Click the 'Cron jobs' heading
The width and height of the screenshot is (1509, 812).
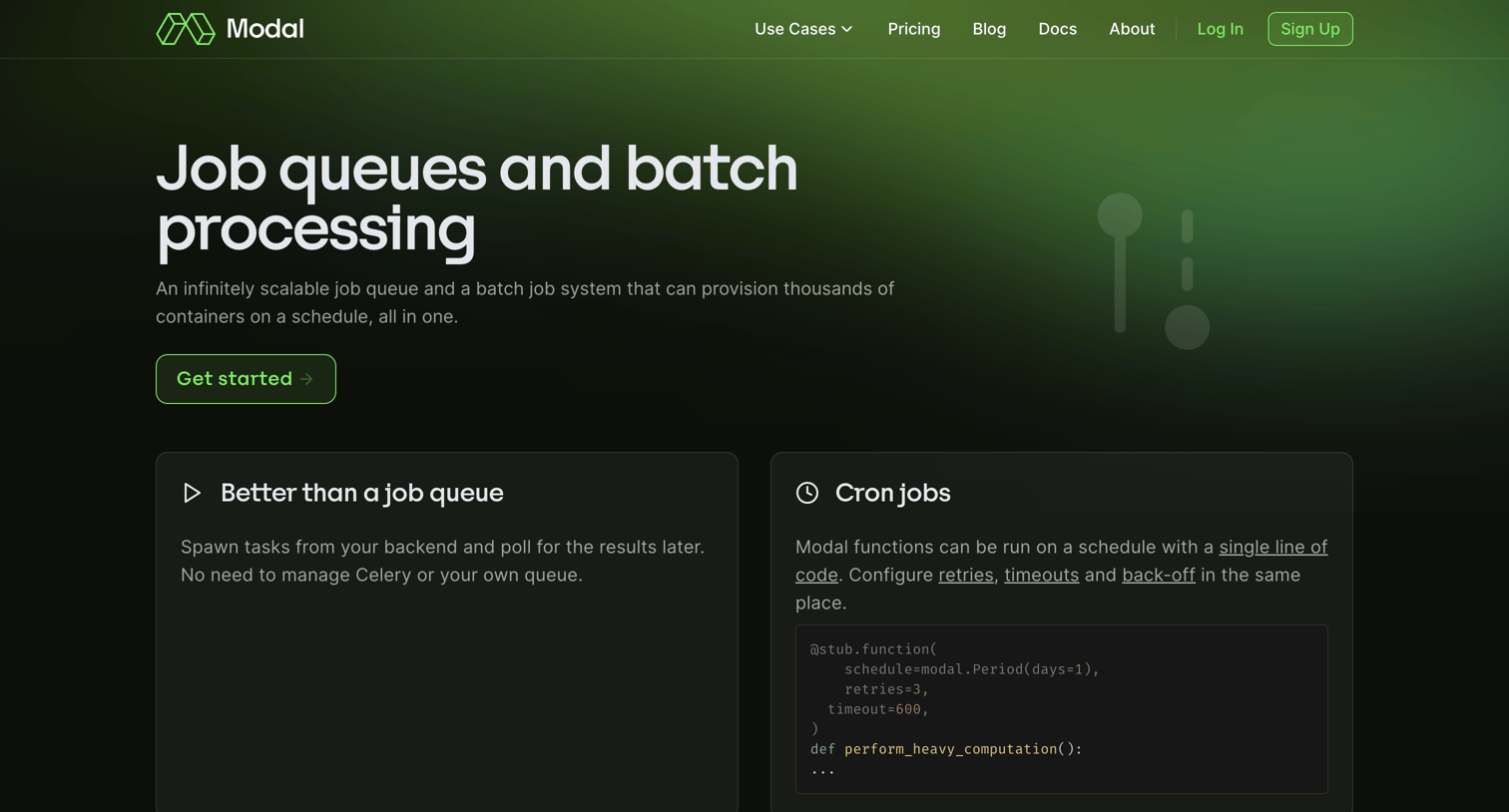pyautogui.click(x=892, y=493)
